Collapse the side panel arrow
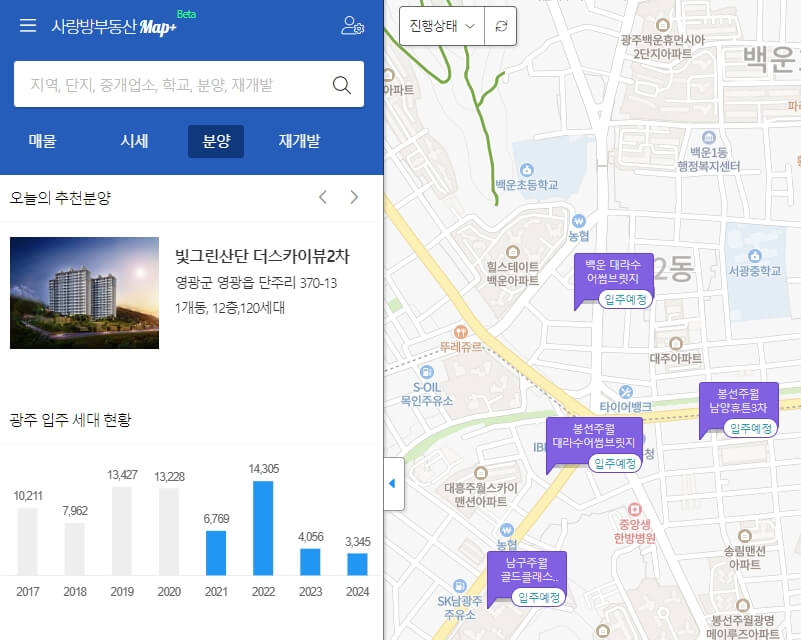The width and height of the screenshot is (801, 640). click(x=392, y=483)
